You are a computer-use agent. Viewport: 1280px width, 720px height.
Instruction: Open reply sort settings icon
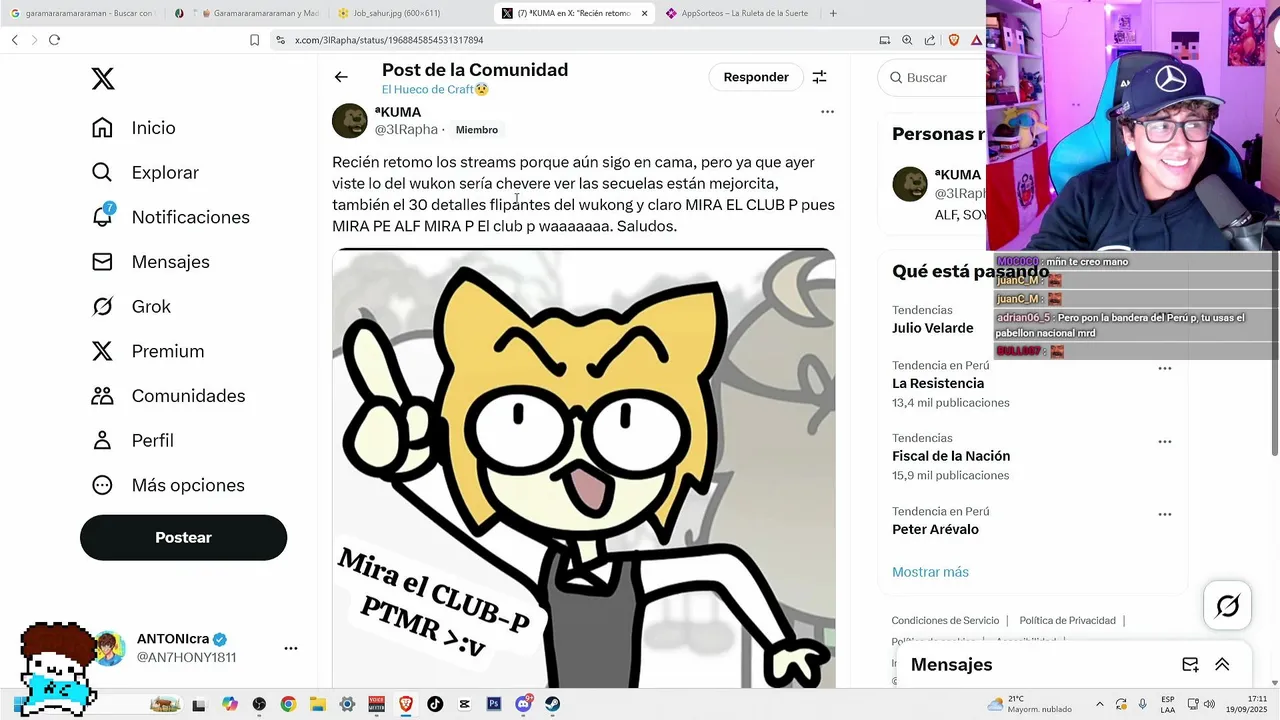tap(819, 77)
